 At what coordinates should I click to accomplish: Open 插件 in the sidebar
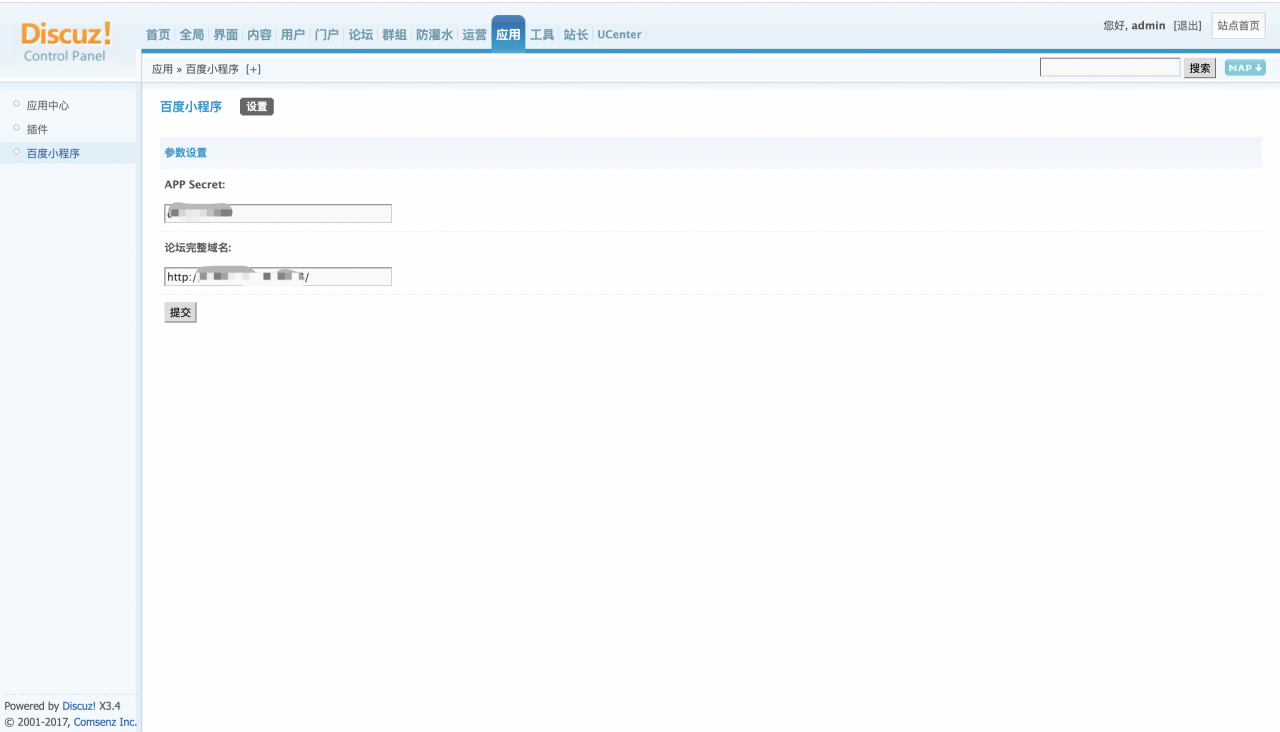tap(37, 129)
